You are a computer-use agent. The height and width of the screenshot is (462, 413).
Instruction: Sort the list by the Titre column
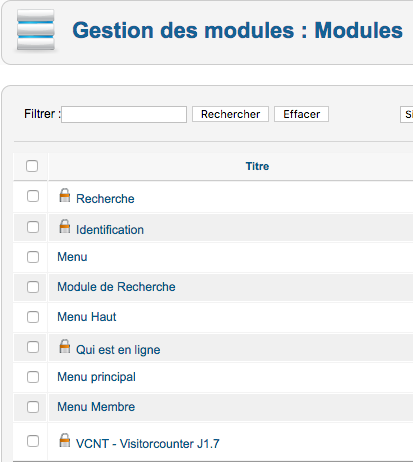point(257,166)
